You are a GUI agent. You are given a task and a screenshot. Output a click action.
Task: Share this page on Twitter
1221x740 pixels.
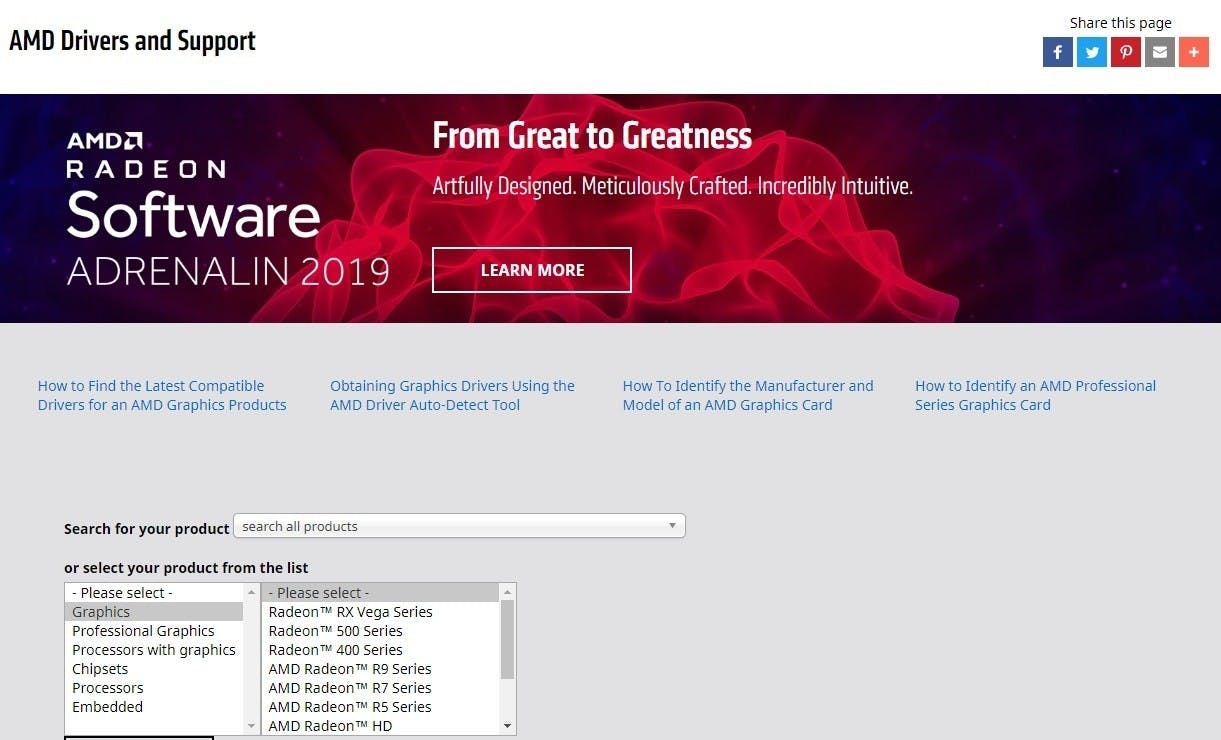pos(1092,52)
